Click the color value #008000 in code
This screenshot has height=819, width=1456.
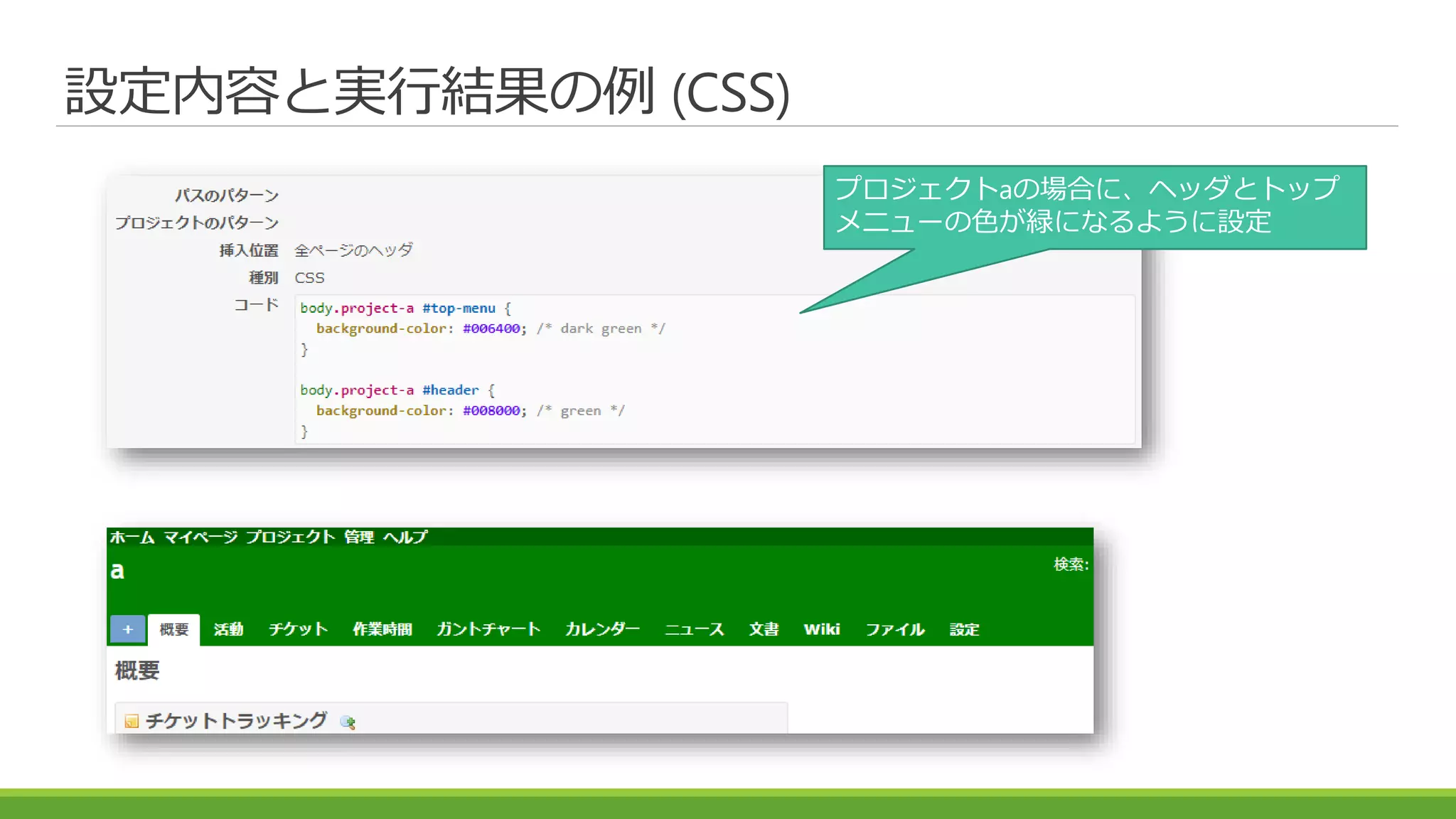[x=491, y=411]
